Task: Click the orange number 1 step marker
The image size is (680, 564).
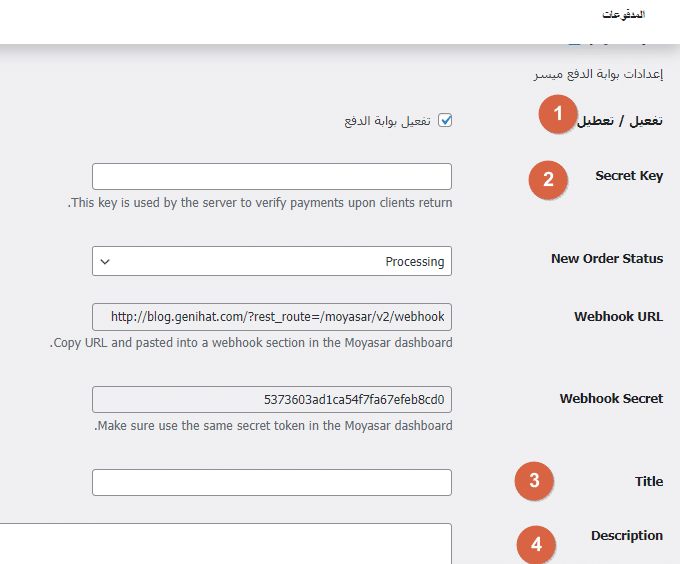Action: point(558,114)
